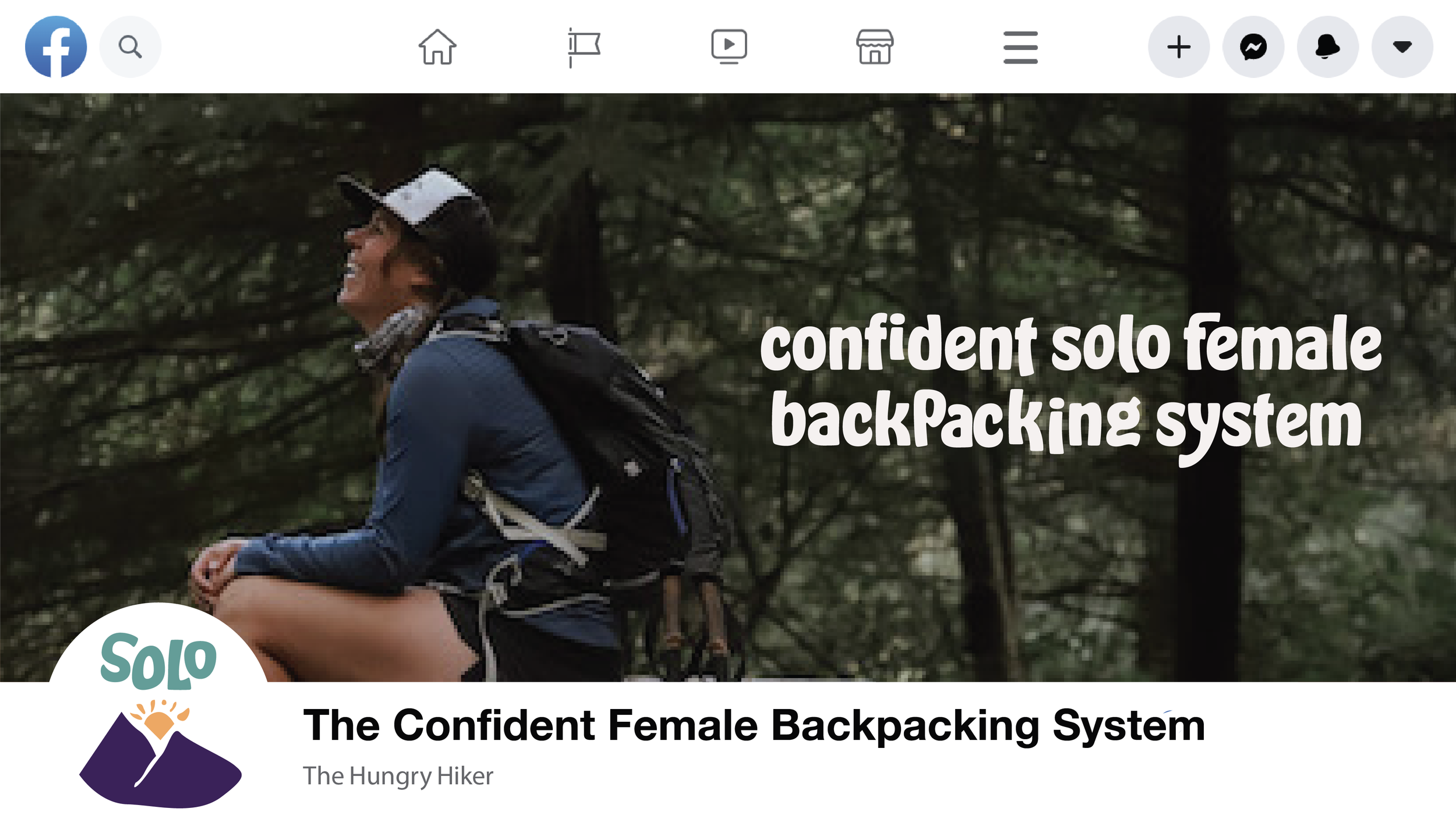
Task: Expand the hamburger menu icon
Action: 1020,47
